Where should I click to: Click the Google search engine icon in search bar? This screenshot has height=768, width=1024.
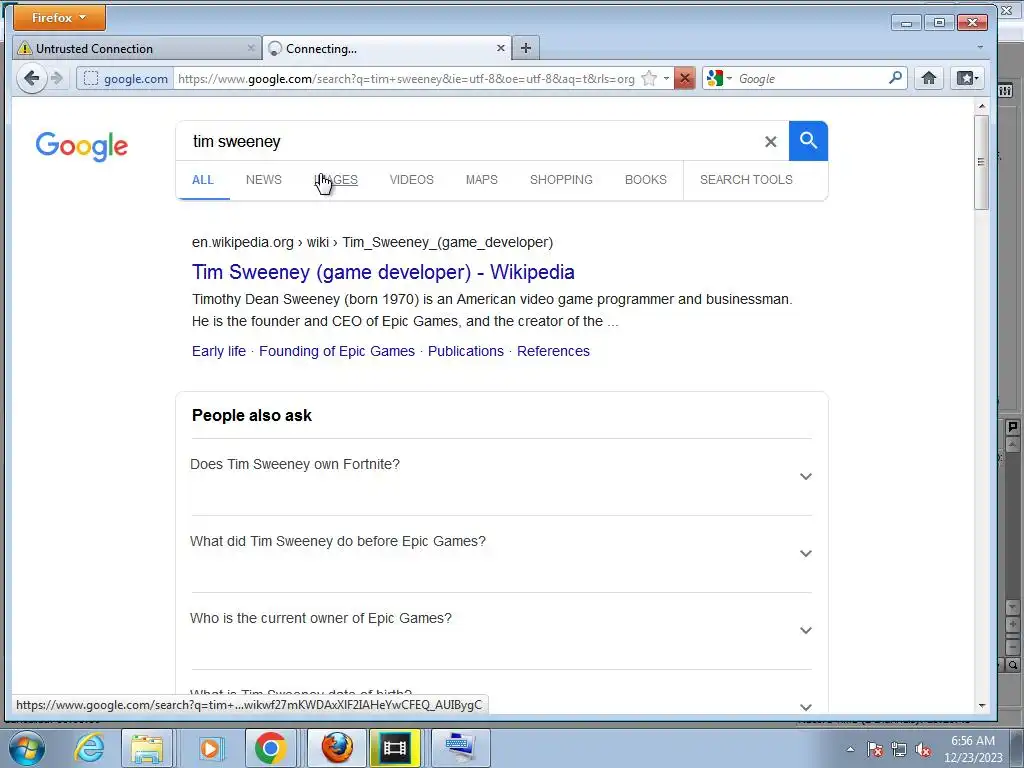[714, 78]
